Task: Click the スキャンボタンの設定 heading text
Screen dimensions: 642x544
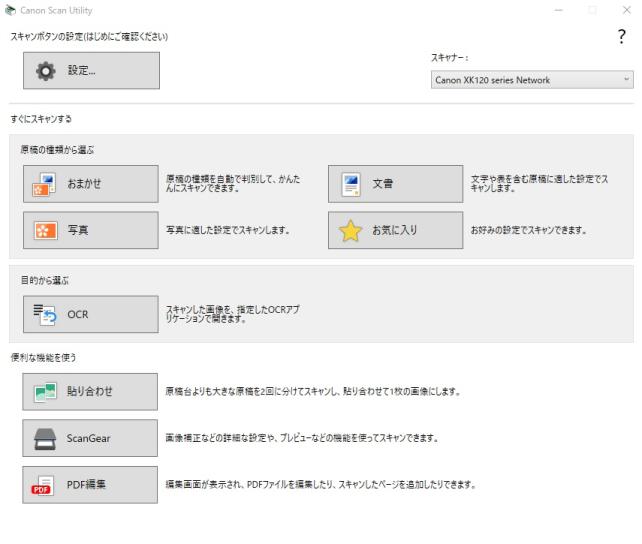Action: tap(89, 36)
